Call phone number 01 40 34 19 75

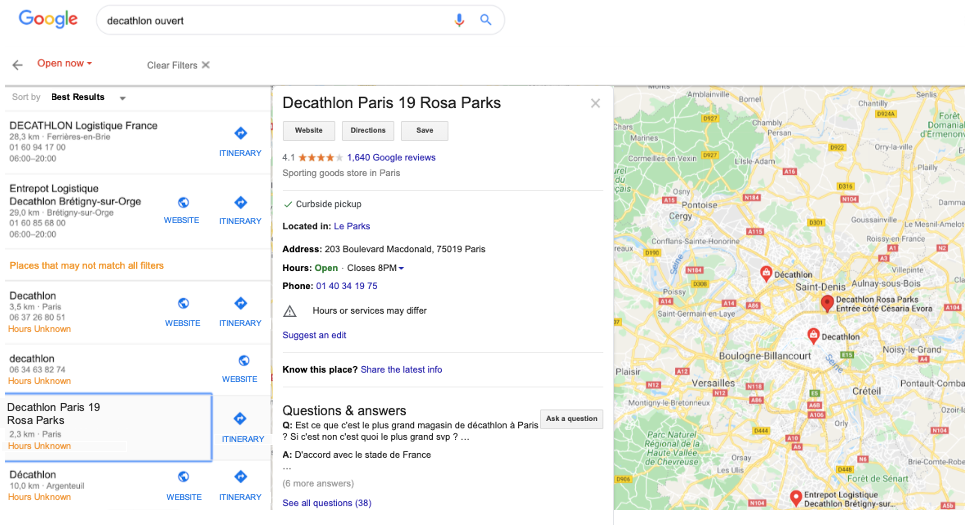point(346,286)
